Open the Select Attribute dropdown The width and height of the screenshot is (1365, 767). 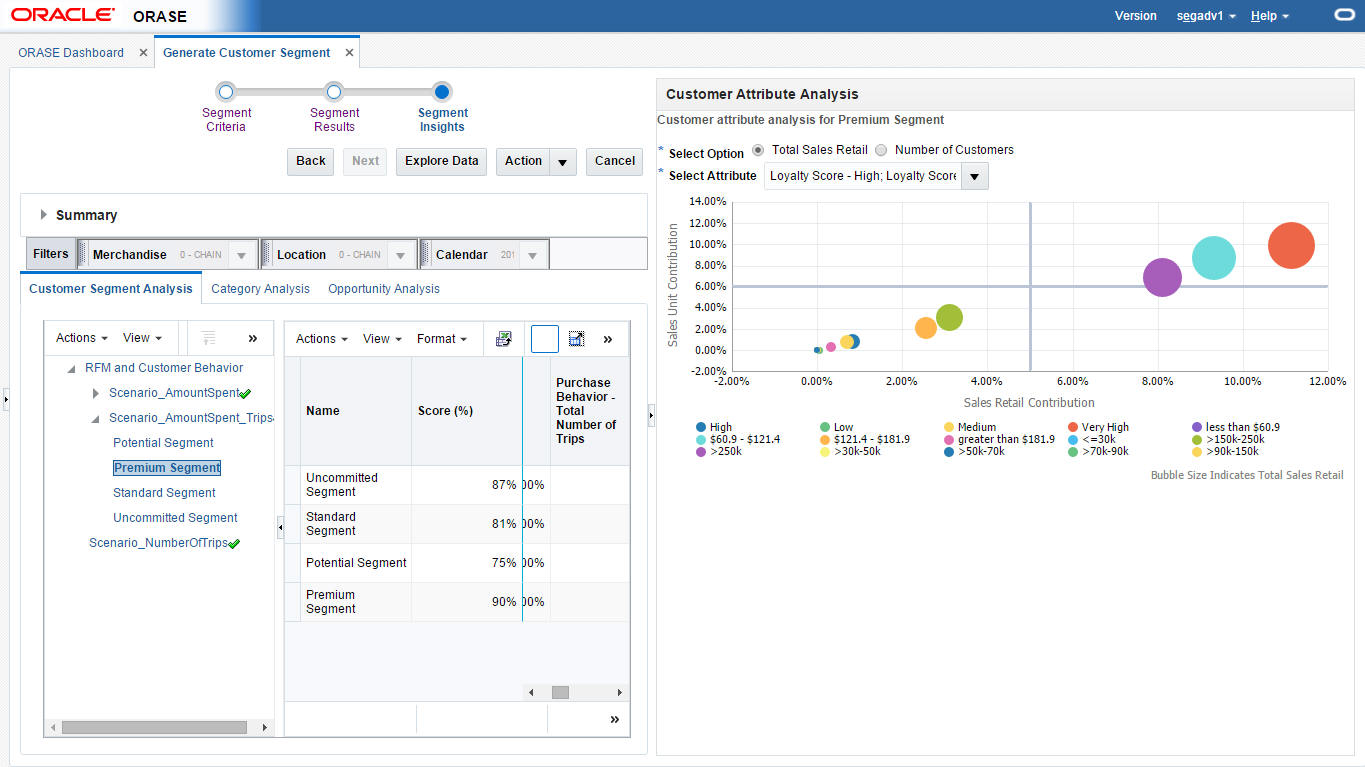(974, 176)
